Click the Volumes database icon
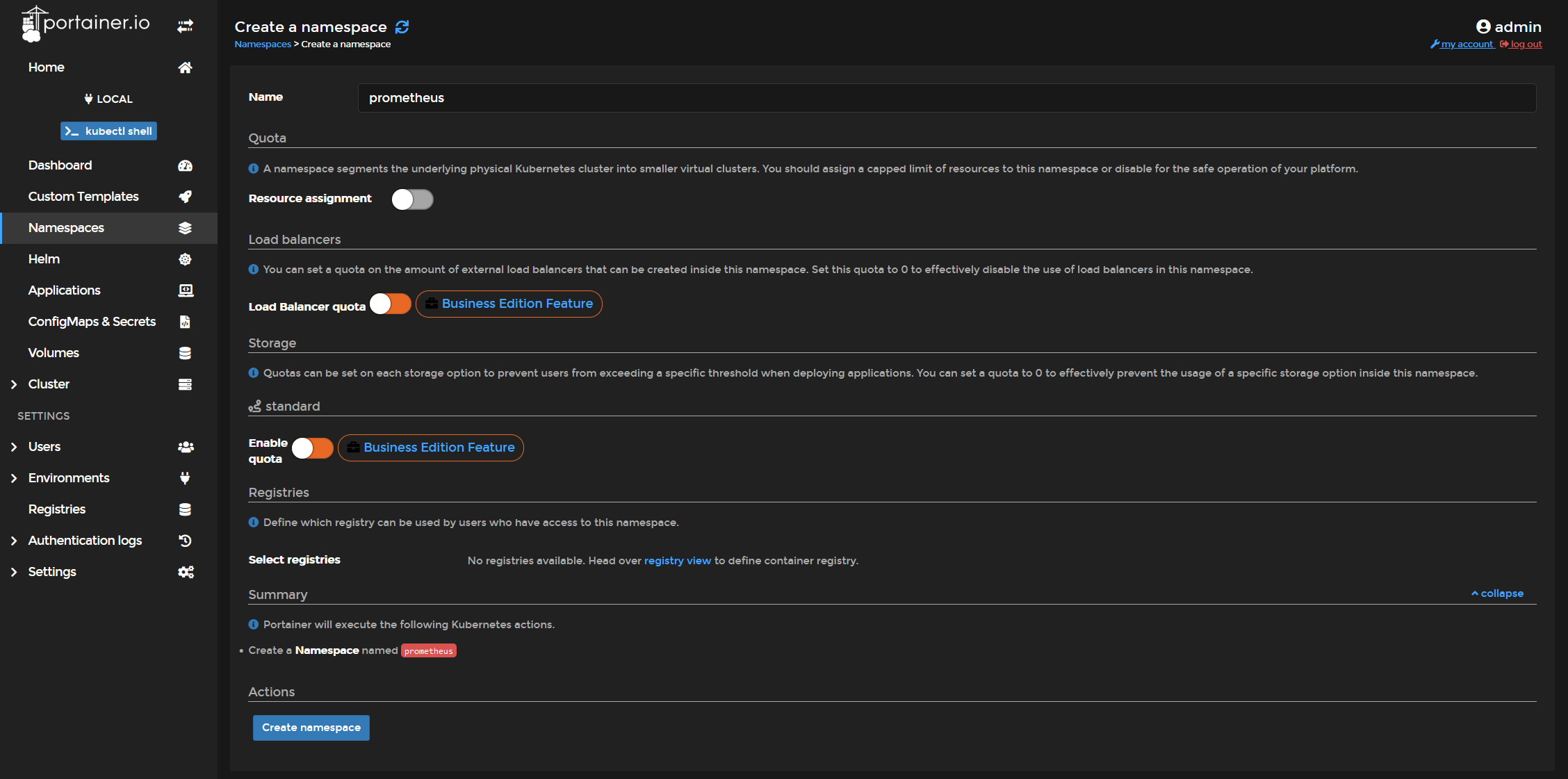The height and width of the screenshot is (779, 1568). [184, 352]
